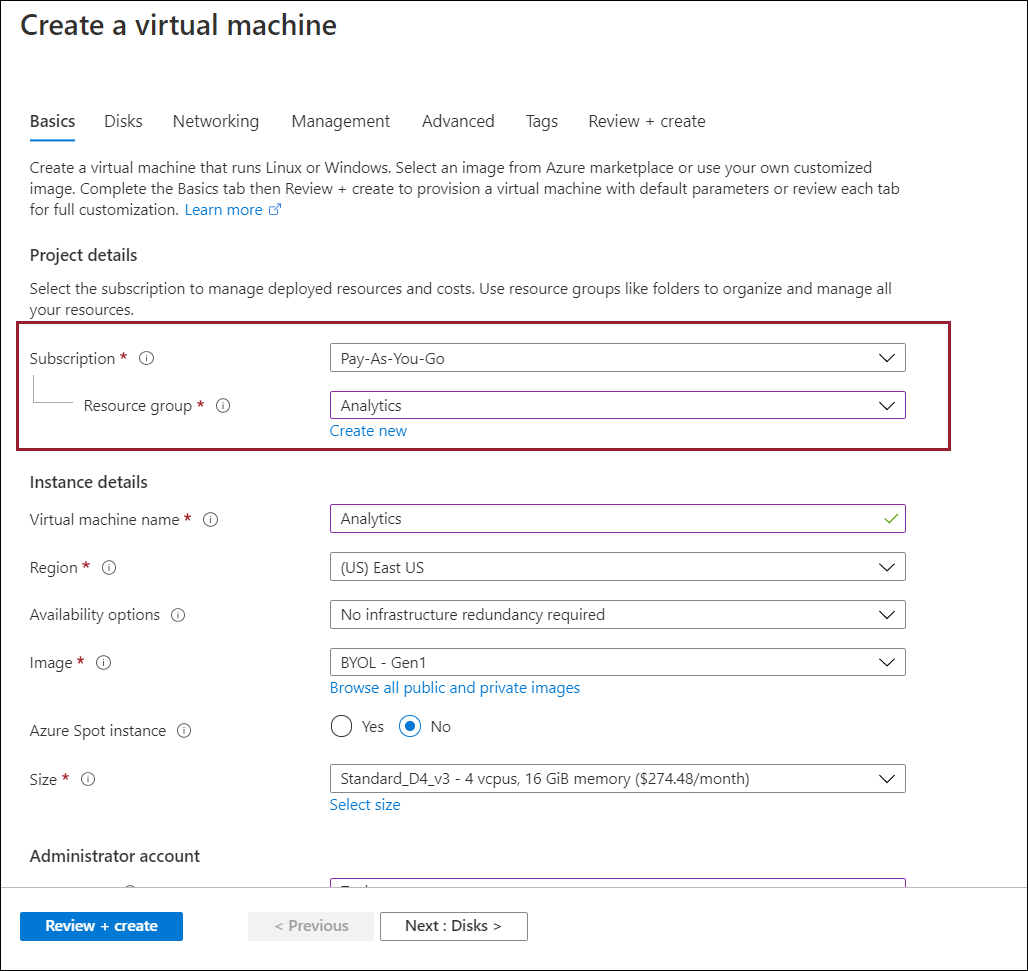Click the Review + create button
1028x971 pixels.
click(101, 926)
